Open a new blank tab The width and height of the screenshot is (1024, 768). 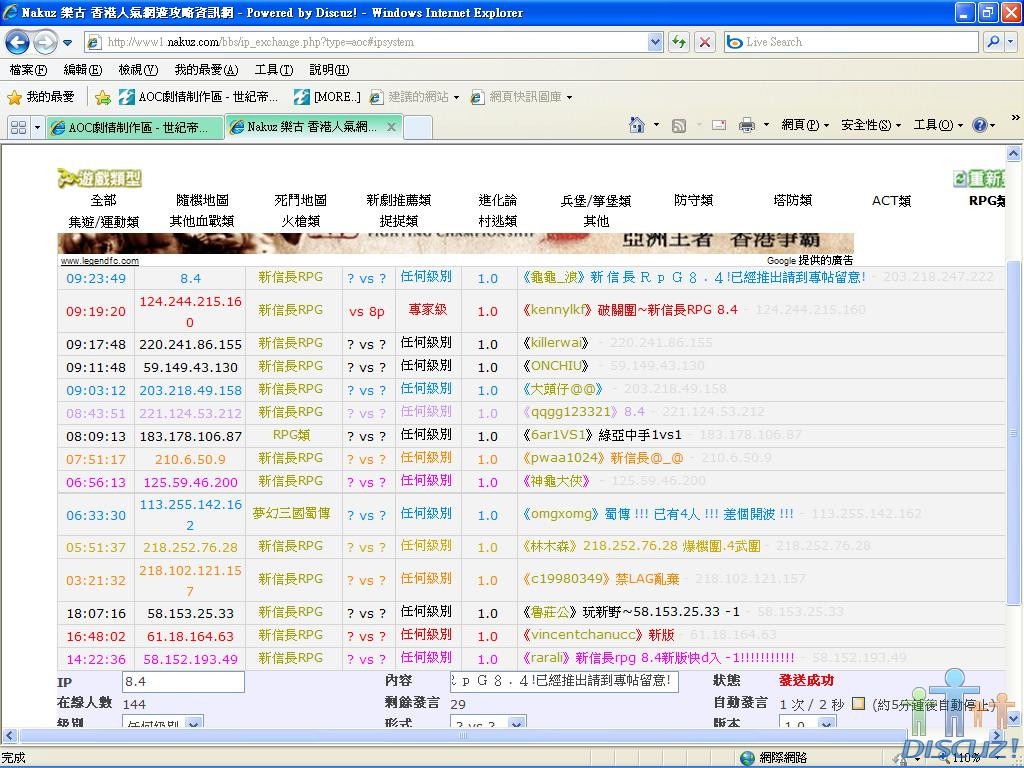pyautogui.click(x=418, y=127)
